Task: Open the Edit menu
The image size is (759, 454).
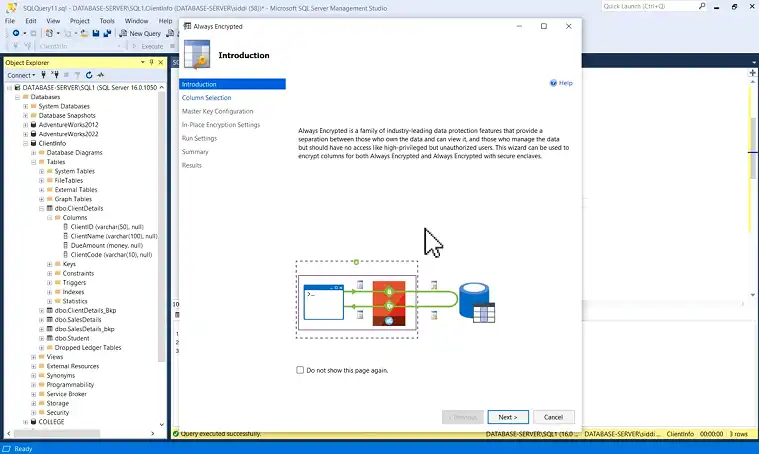Action: point(31,21)
